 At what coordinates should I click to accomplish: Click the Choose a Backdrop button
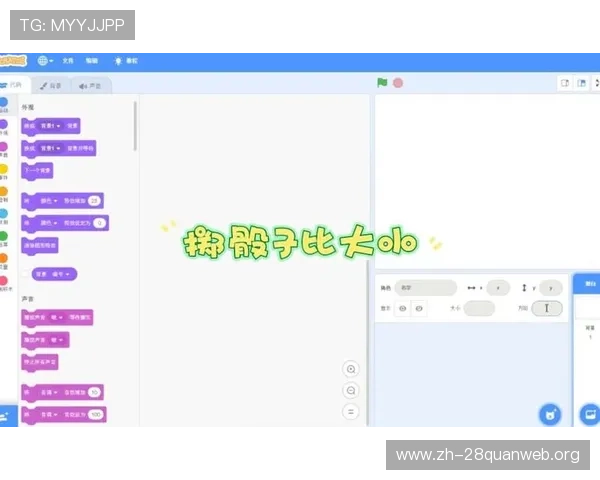pos(590,414)
